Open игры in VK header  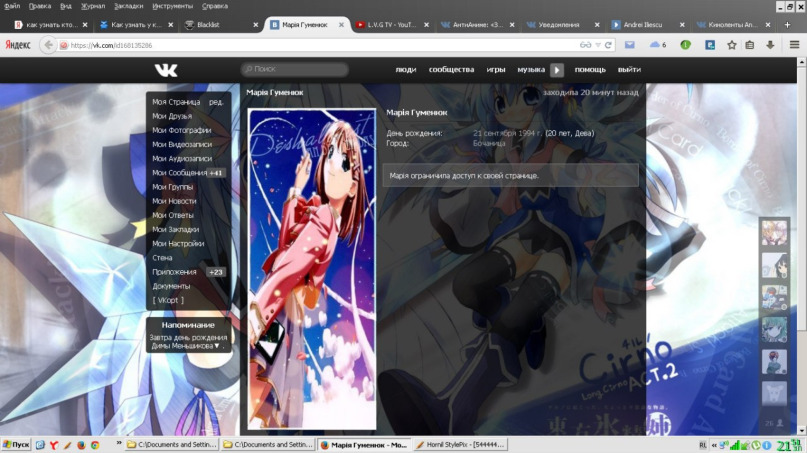click(x=496, y=69)
